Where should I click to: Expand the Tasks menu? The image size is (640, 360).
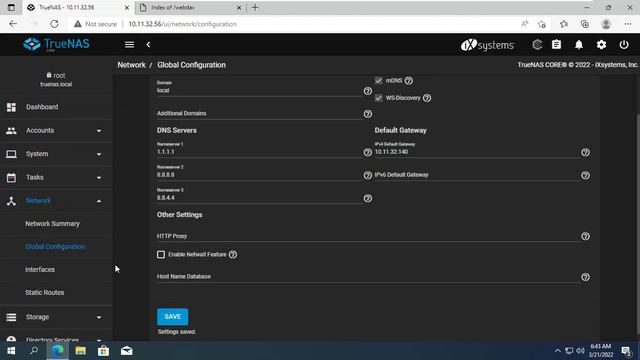coord(56,178)
